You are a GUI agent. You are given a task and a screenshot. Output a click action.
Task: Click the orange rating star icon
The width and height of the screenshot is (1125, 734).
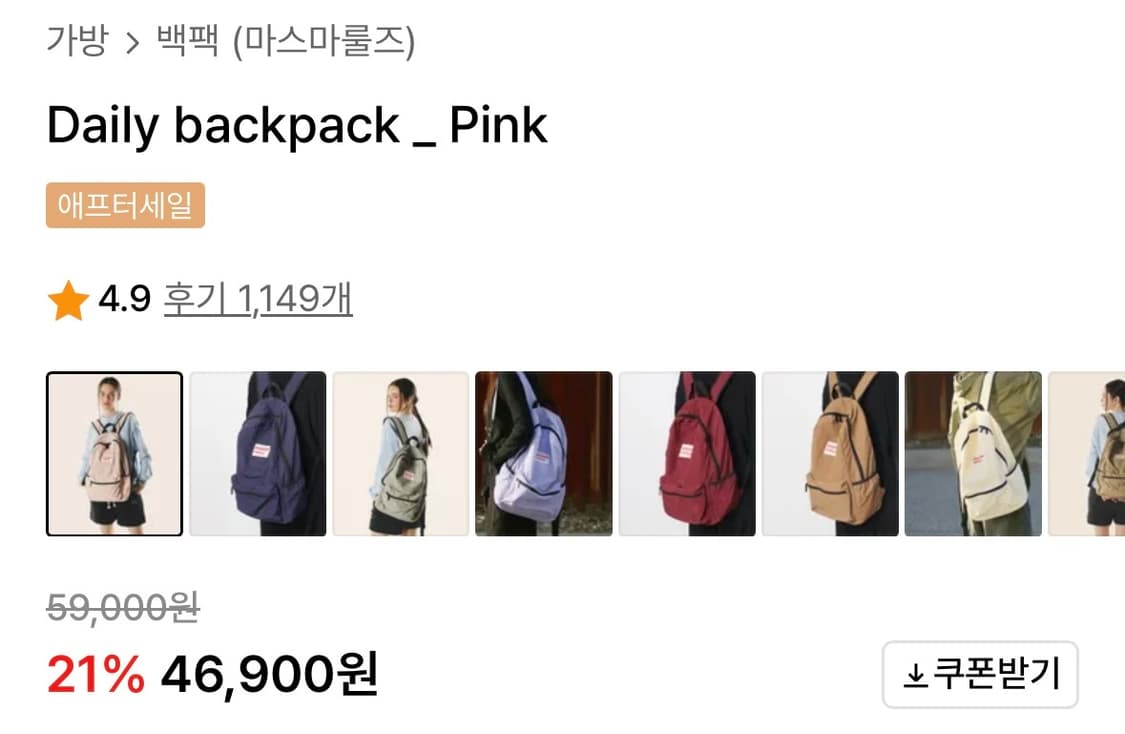68,301
